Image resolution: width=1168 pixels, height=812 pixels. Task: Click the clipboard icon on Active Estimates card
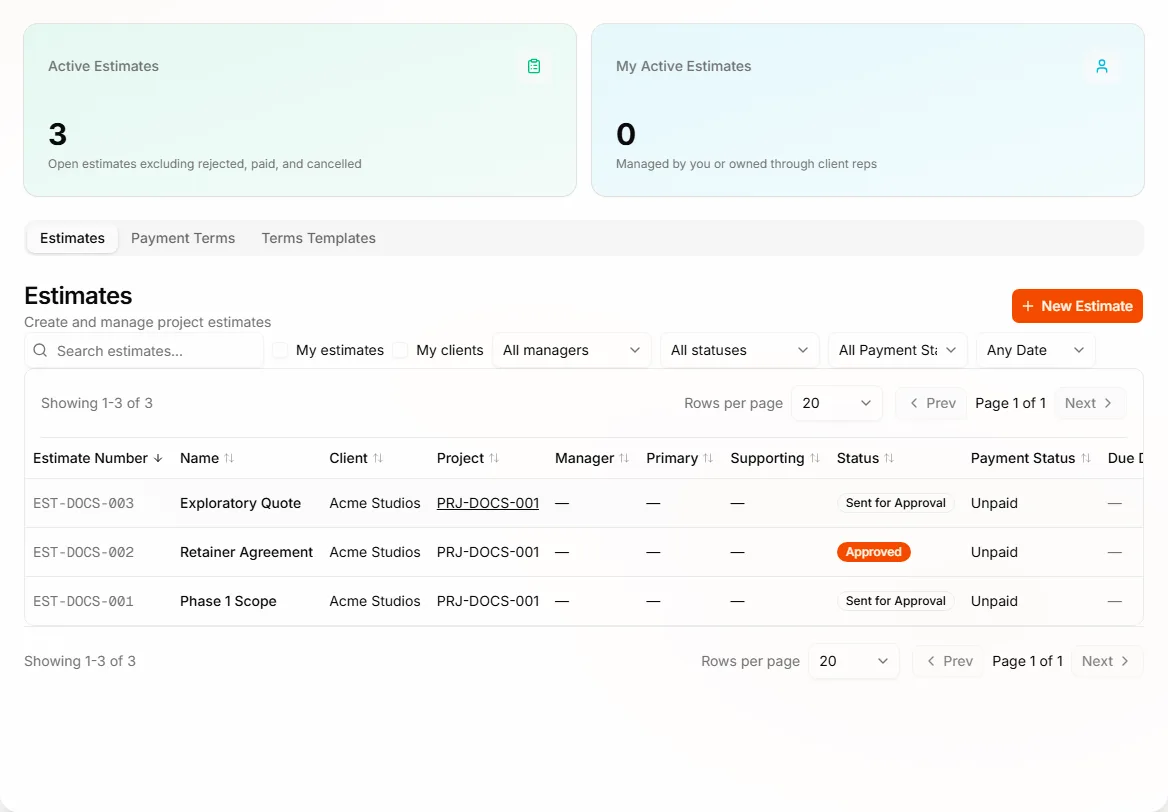point(533,66)
